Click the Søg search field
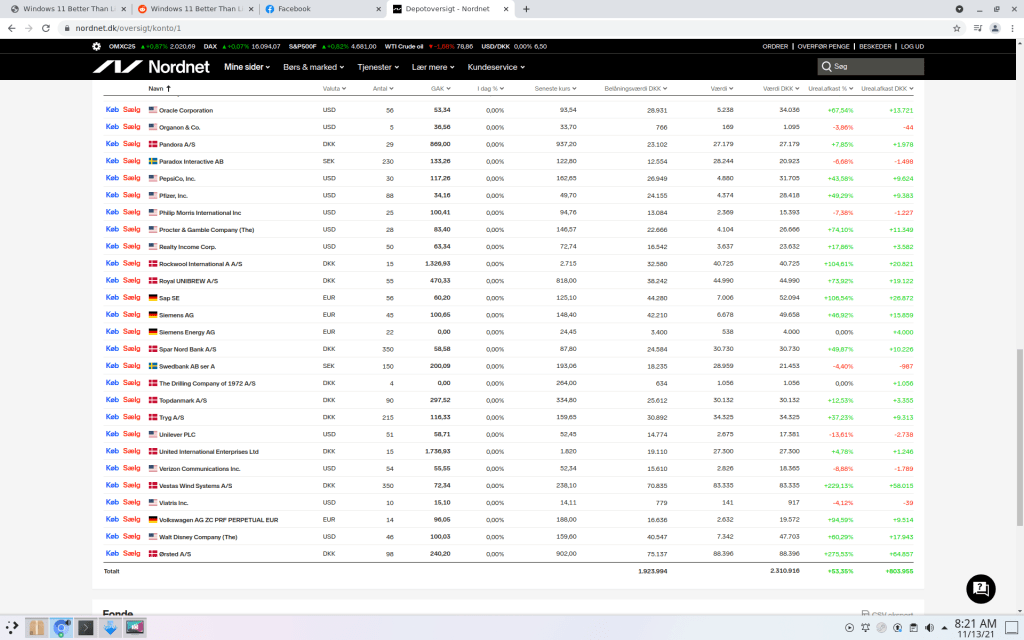The width and height of the screenshot is (1024, 640). point(870,67)
